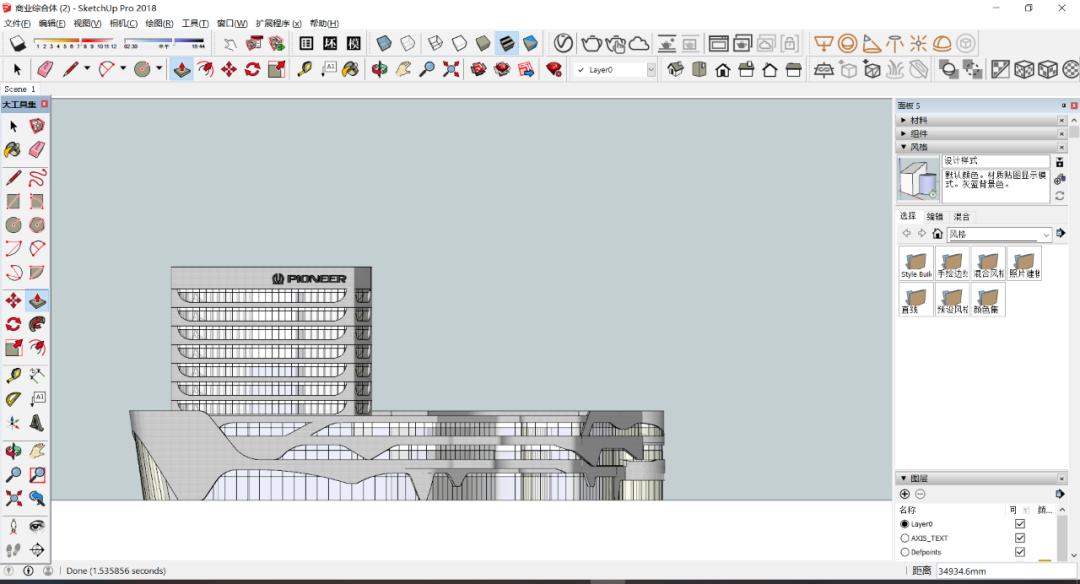Activate the Orbit tool in top toolbar
The width and height of the screenshot is (1080, 584).
[x=379, y=69]
